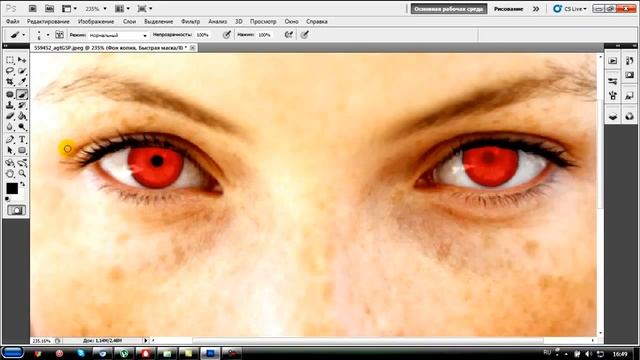The image size is (640, 360).
Task: Toggle tablet pressure for opacity
Action: (x=227, y=35)
